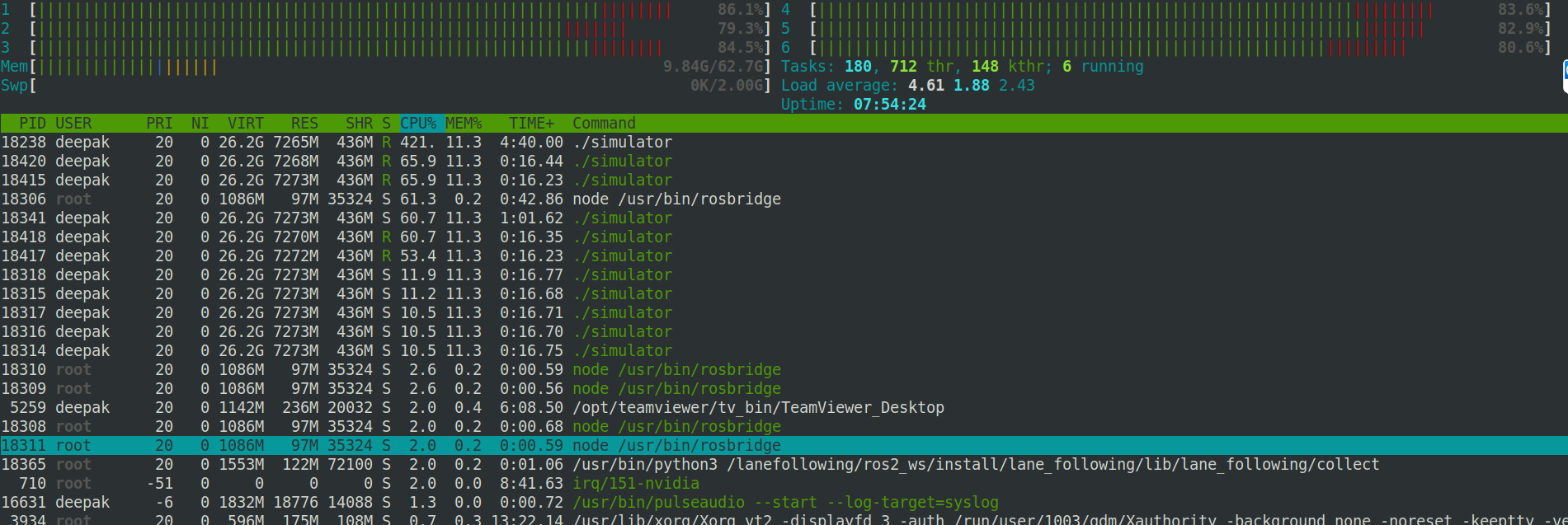Select process row with PID 18316
Image resolution: width=1568 pixels, height=525 pixels.
tap(784, 332)
